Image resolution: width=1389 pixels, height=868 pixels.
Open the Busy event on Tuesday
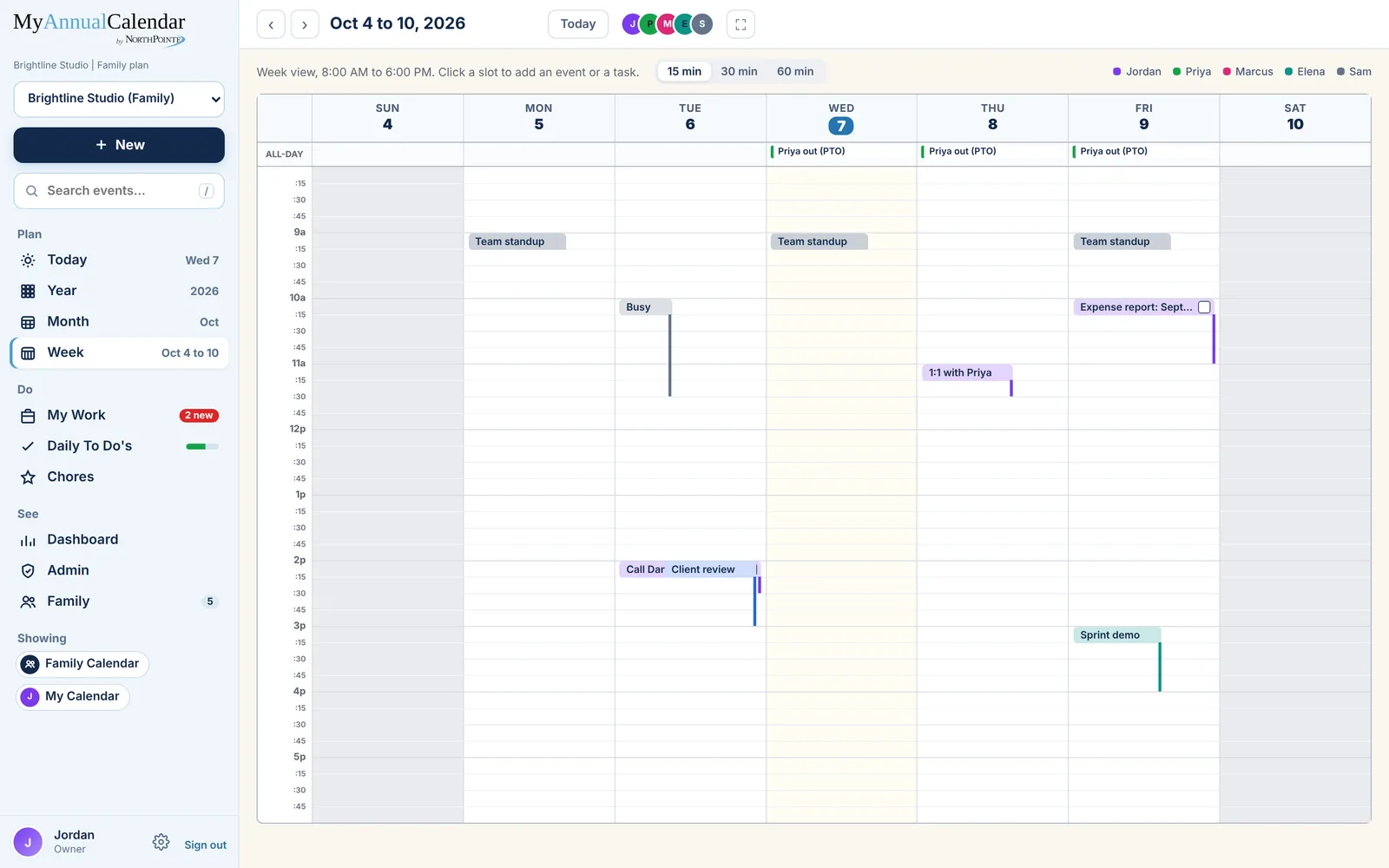pos(645,307)
